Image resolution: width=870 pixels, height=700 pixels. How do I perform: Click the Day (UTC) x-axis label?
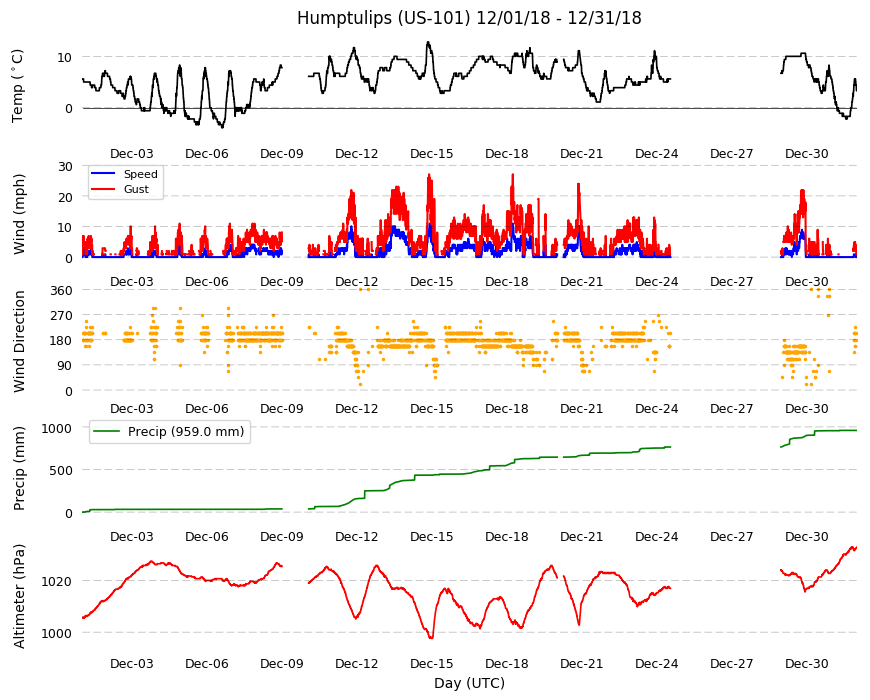click(469, 683)
